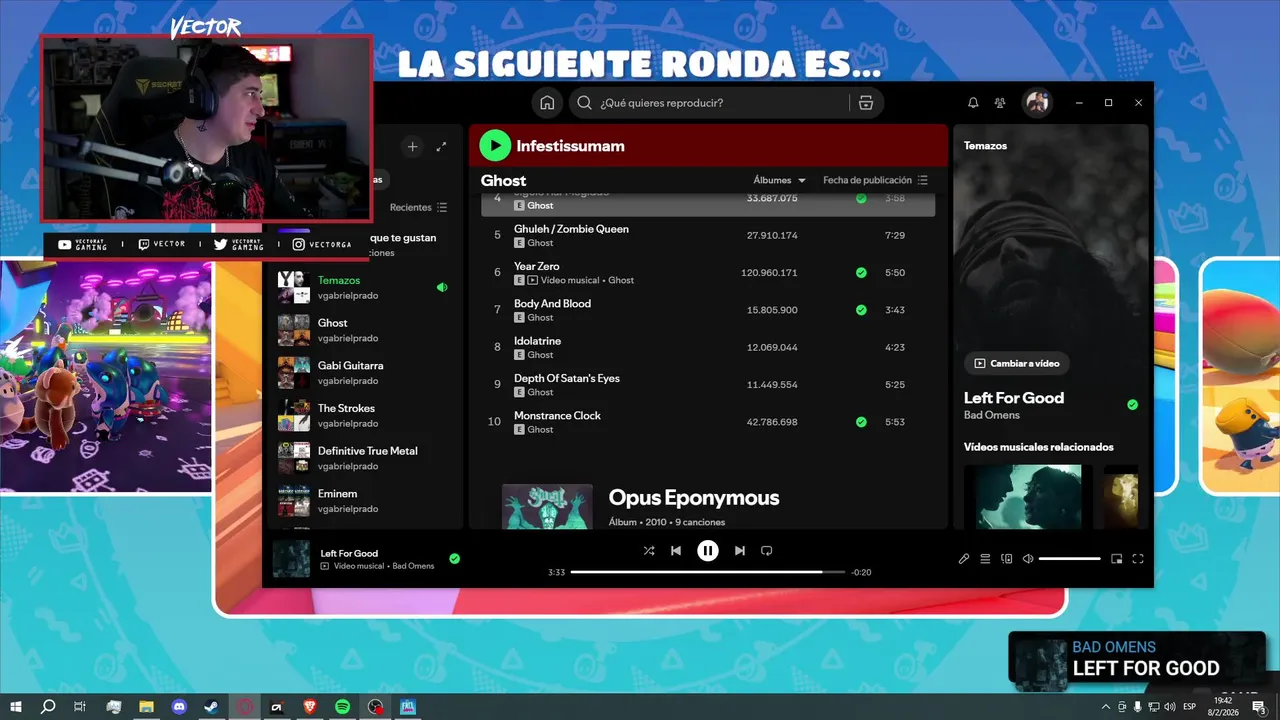Toggle saved checkmark on Year Zero row
Viewport: 1280px width, 720px height.
coord(861,273)
